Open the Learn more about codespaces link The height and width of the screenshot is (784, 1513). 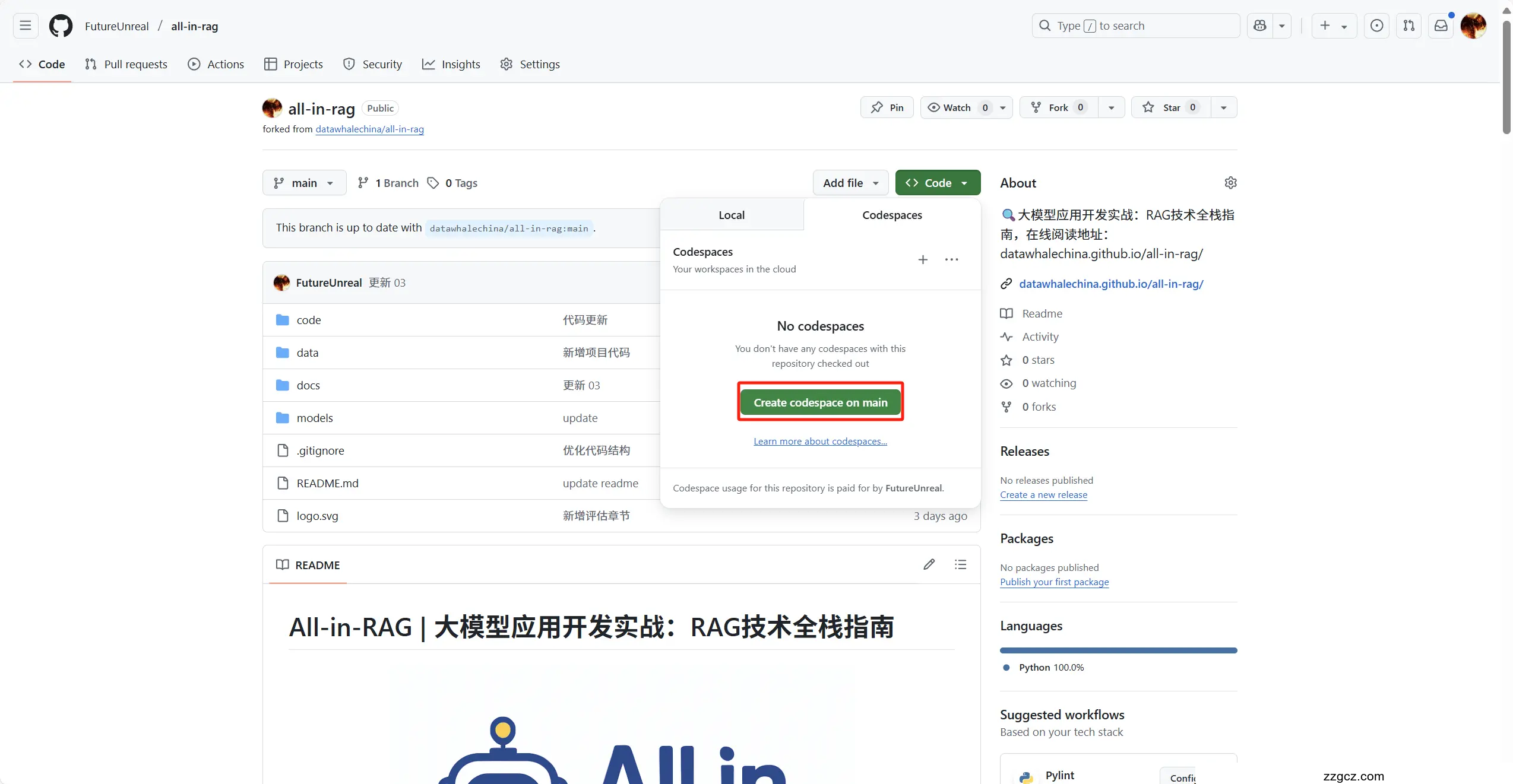pos(820,441)
